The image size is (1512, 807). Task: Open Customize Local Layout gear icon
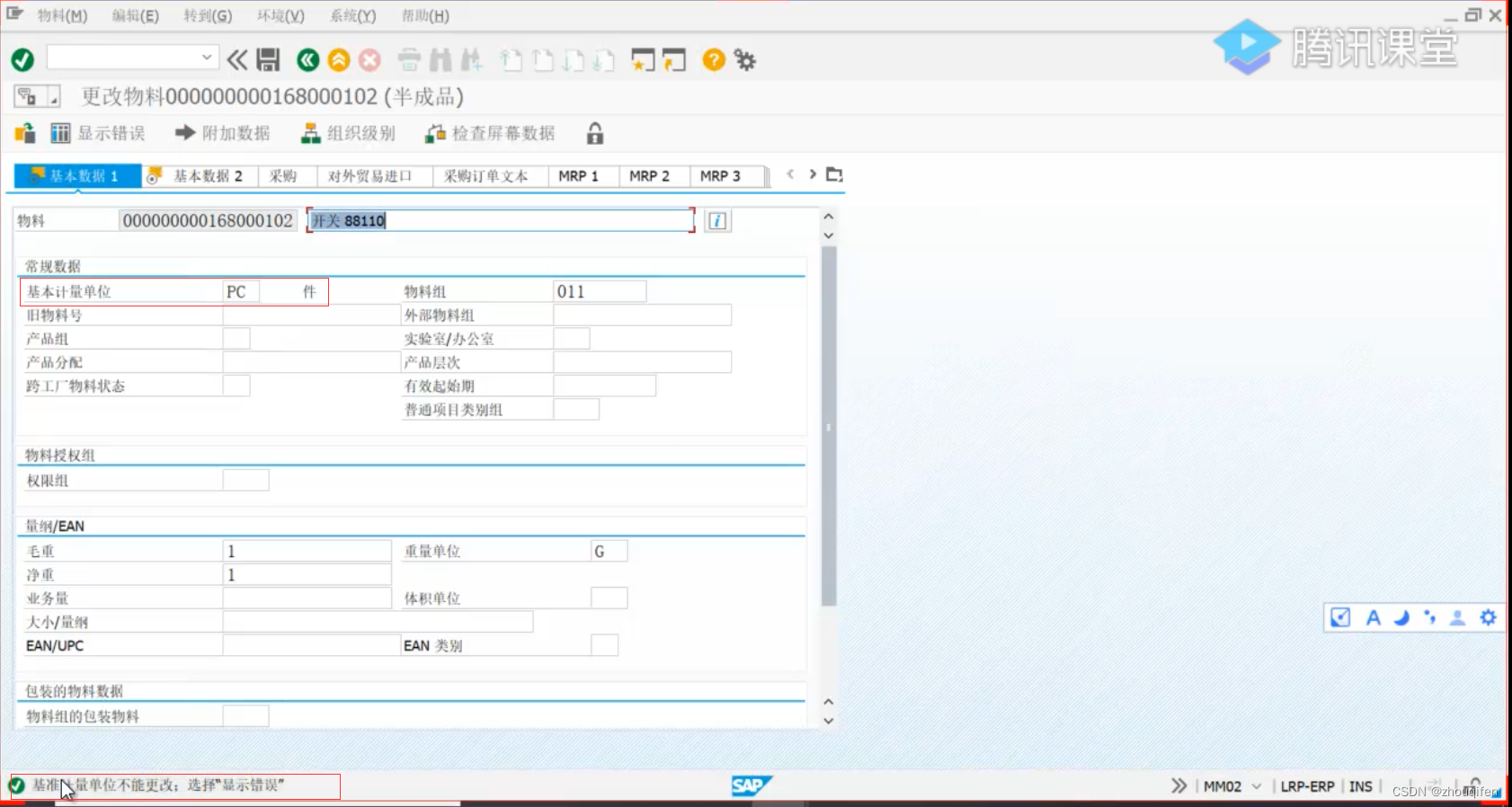click(744, 60)
